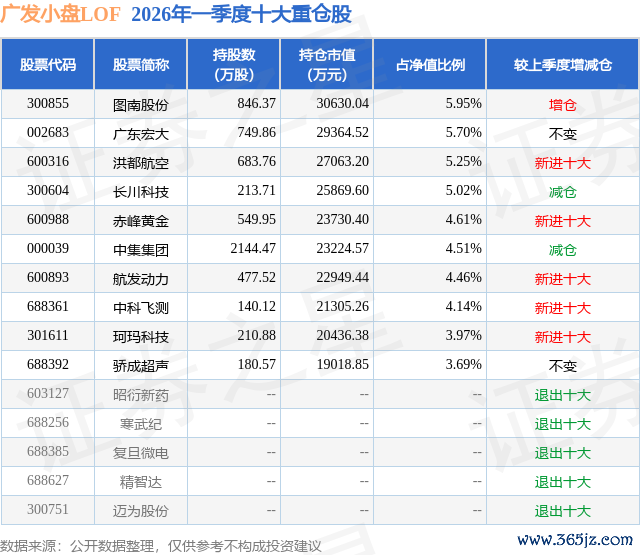Click 减仓 in 长川科技 row

(x=562, y=192)
